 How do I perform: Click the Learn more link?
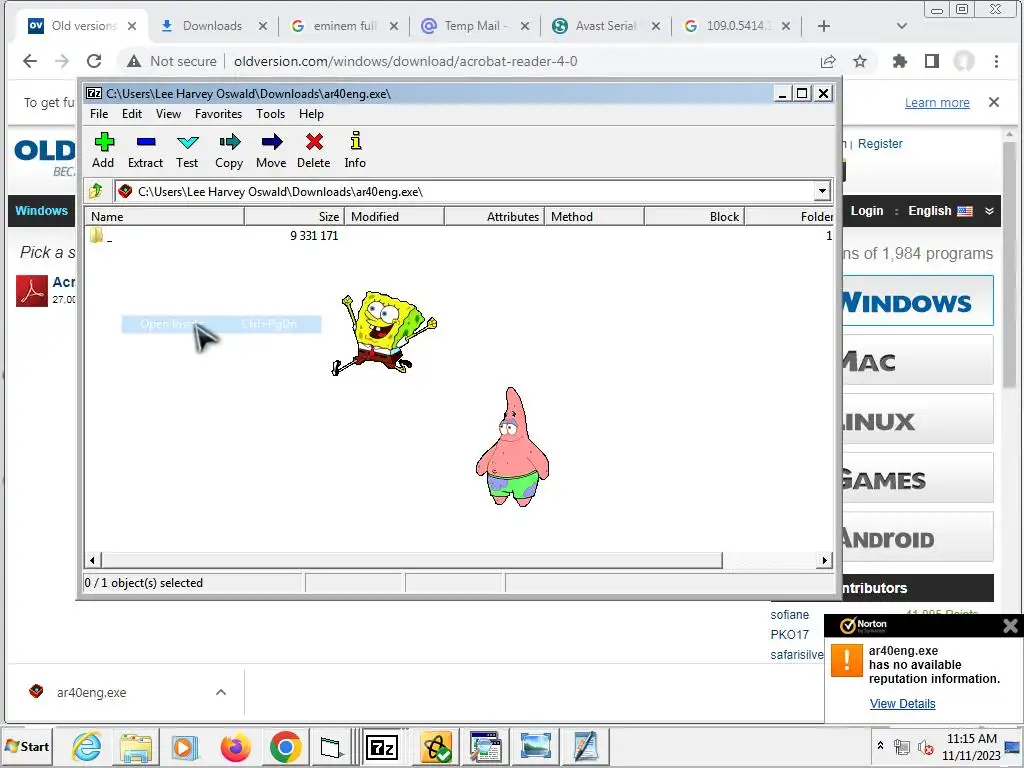pos(937,103)
